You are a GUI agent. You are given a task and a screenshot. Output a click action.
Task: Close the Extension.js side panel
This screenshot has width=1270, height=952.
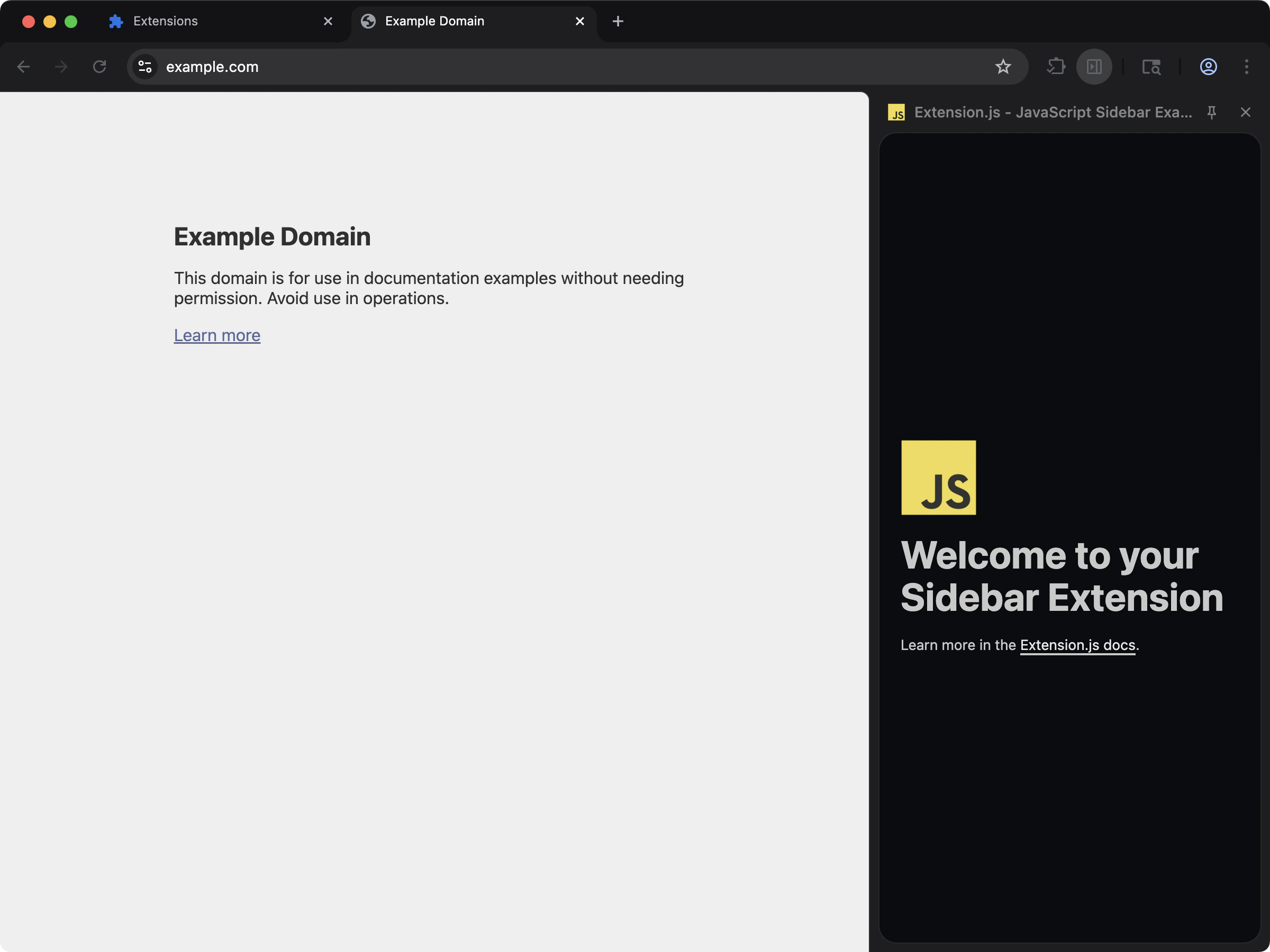[1245, 113]
